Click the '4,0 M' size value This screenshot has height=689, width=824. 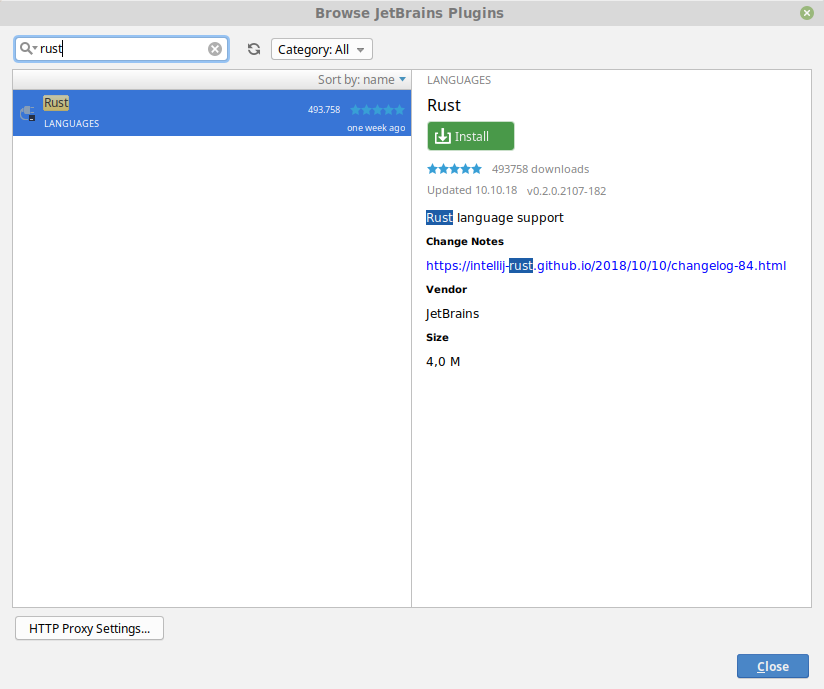tap(443, 362)
